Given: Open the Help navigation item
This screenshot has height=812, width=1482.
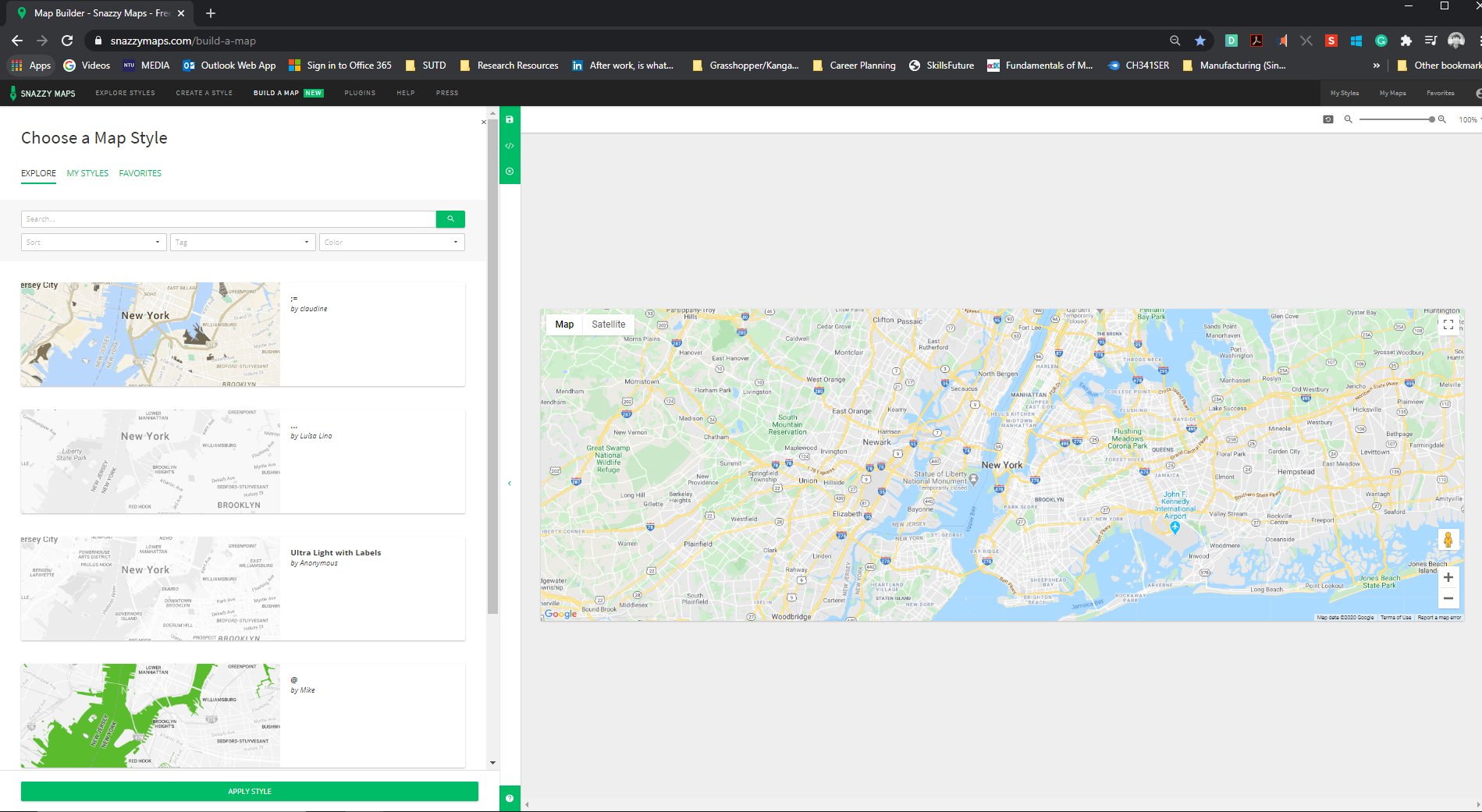Looking at the screenshot, I should click(406, 93).
